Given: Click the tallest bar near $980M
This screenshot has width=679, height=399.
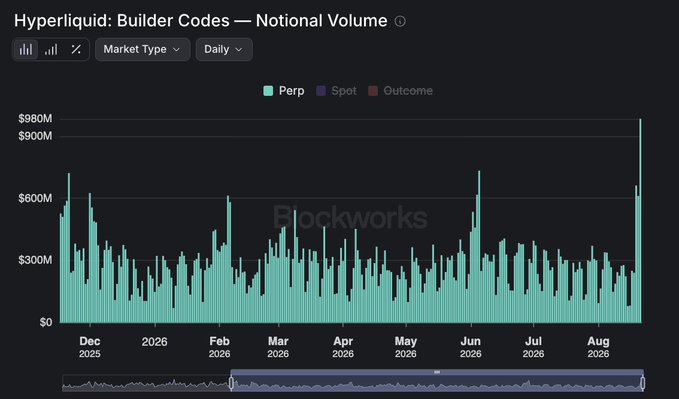Looking at the screenshot, I should click(x=640, y=221).
